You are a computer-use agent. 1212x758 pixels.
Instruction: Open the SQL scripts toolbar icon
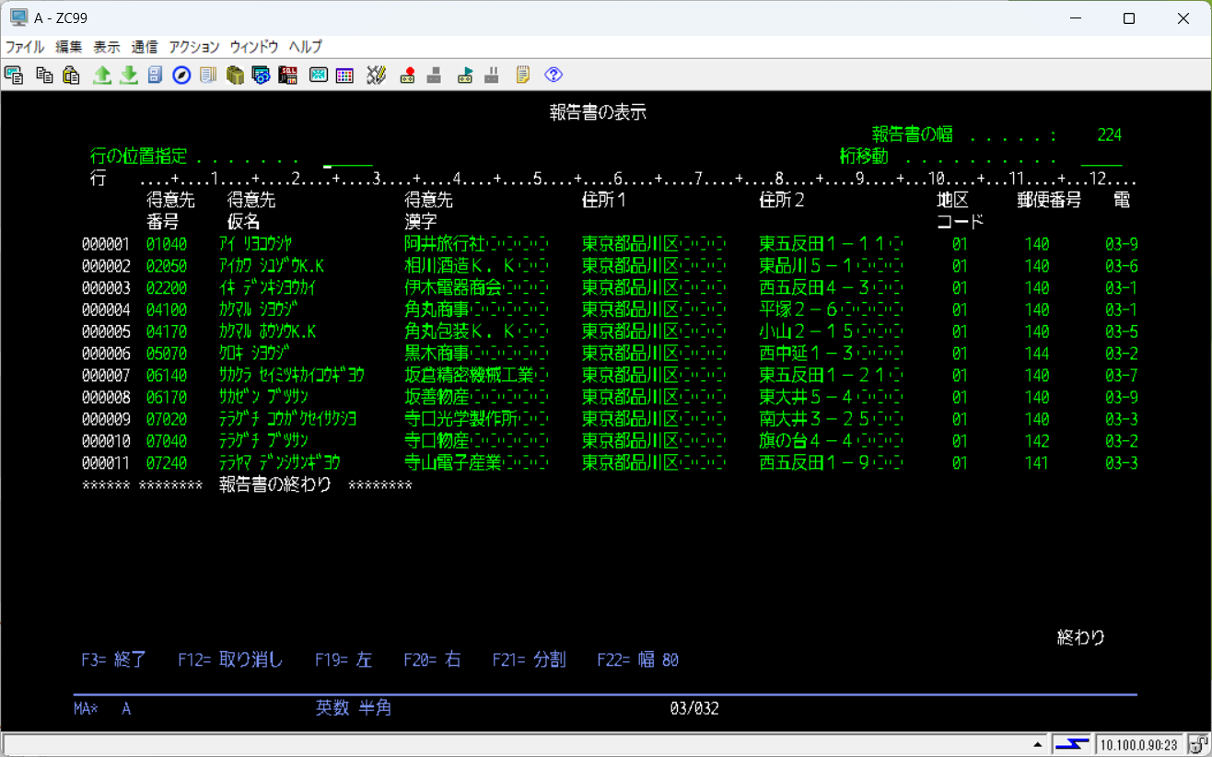pyautogui.click(x=288, y=75)
